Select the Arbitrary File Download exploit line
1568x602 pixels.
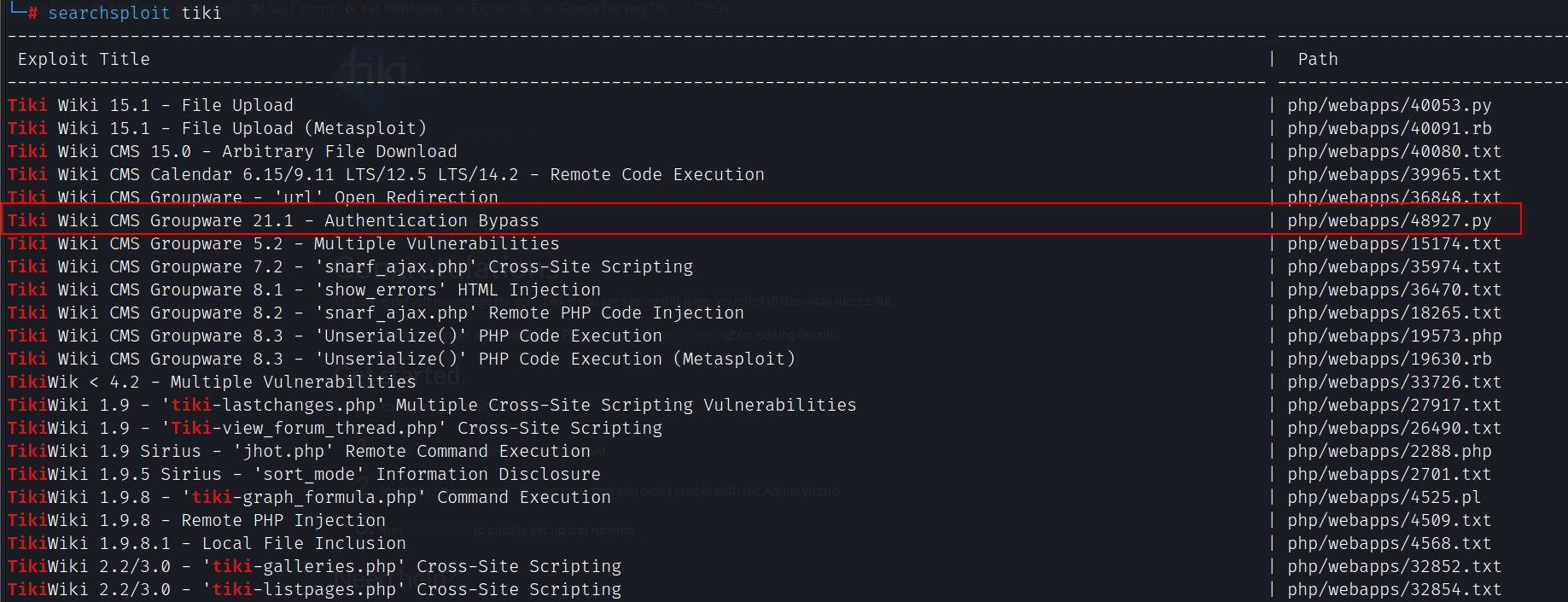(232, 151)
